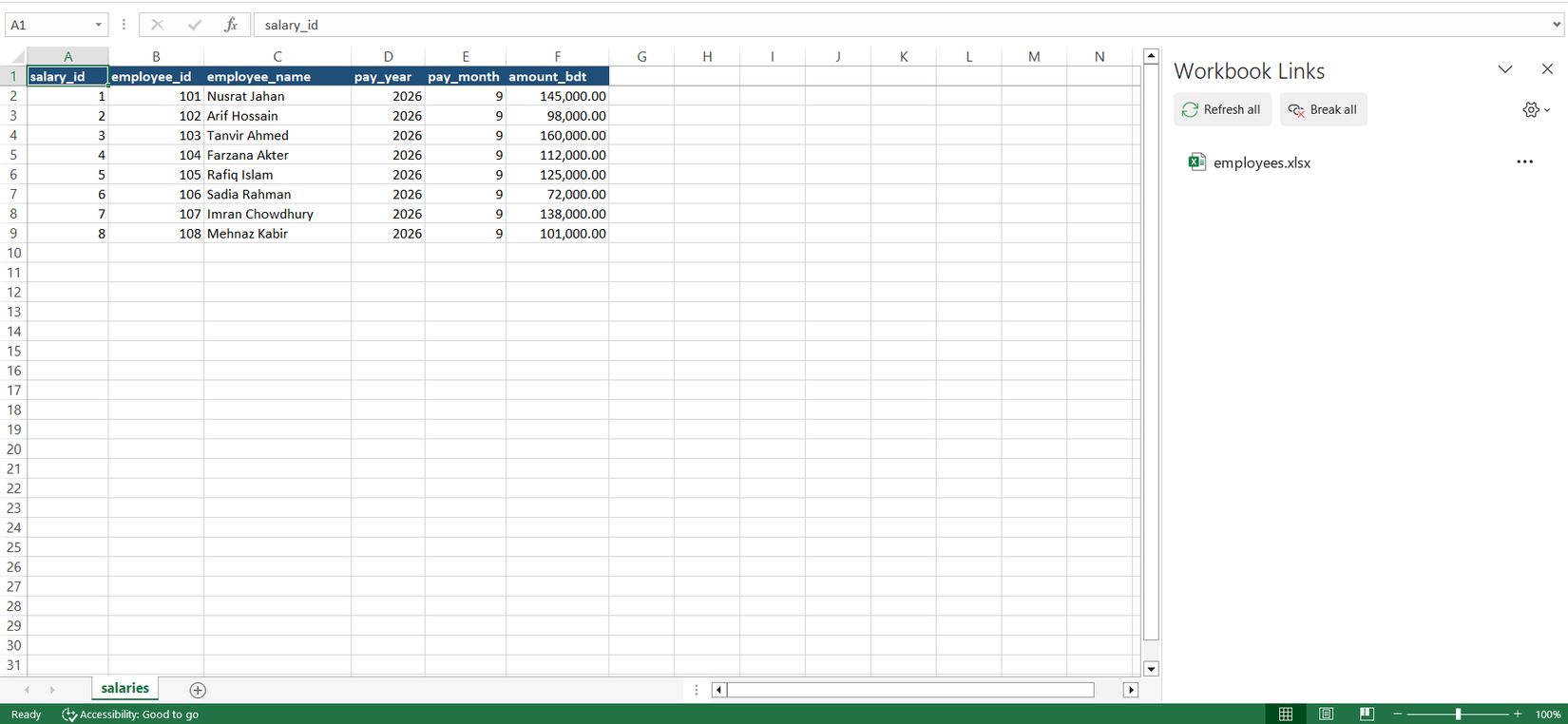
Task: Click the Insert Function fx icon
Action: click(x=231, y=25)
